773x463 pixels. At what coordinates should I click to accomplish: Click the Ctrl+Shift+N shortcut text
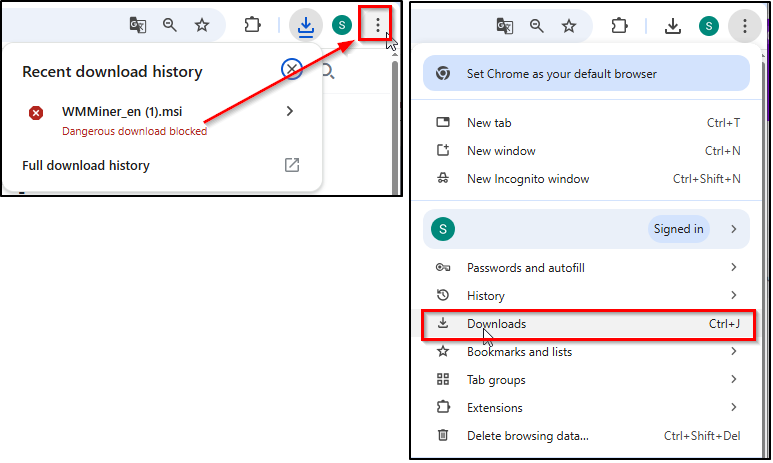coord(706,178)
